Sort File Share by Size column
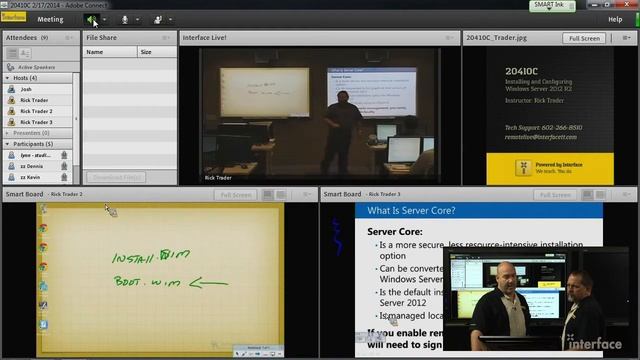Screen dimensions: 640x360 point(157,52)
